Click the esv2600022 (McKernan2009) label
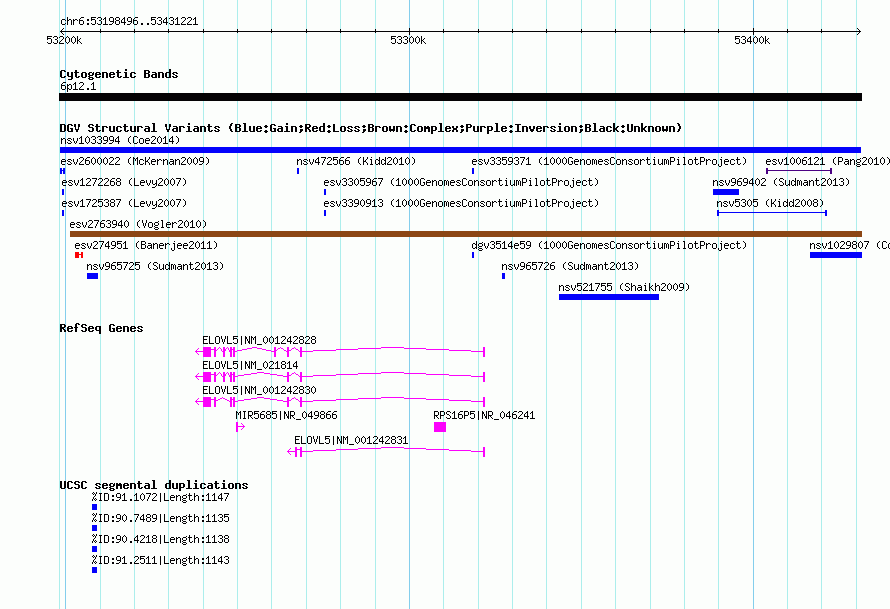890x609 pixels. (x=135, y=161)
